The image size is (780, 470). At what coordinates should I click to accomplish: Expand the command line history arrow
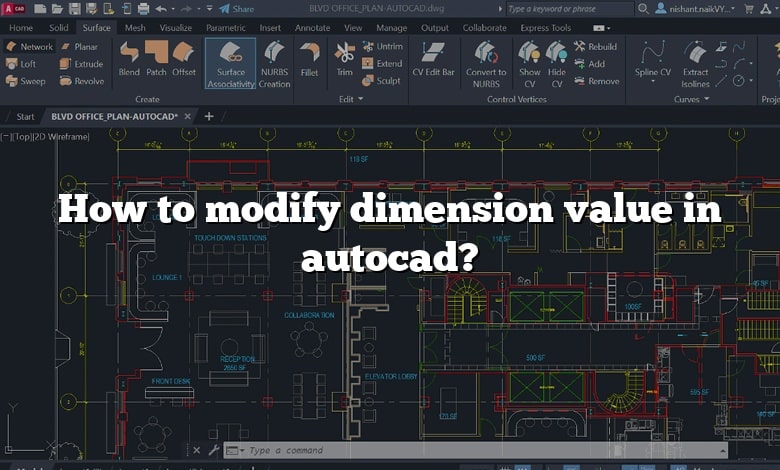pos(722,451)
